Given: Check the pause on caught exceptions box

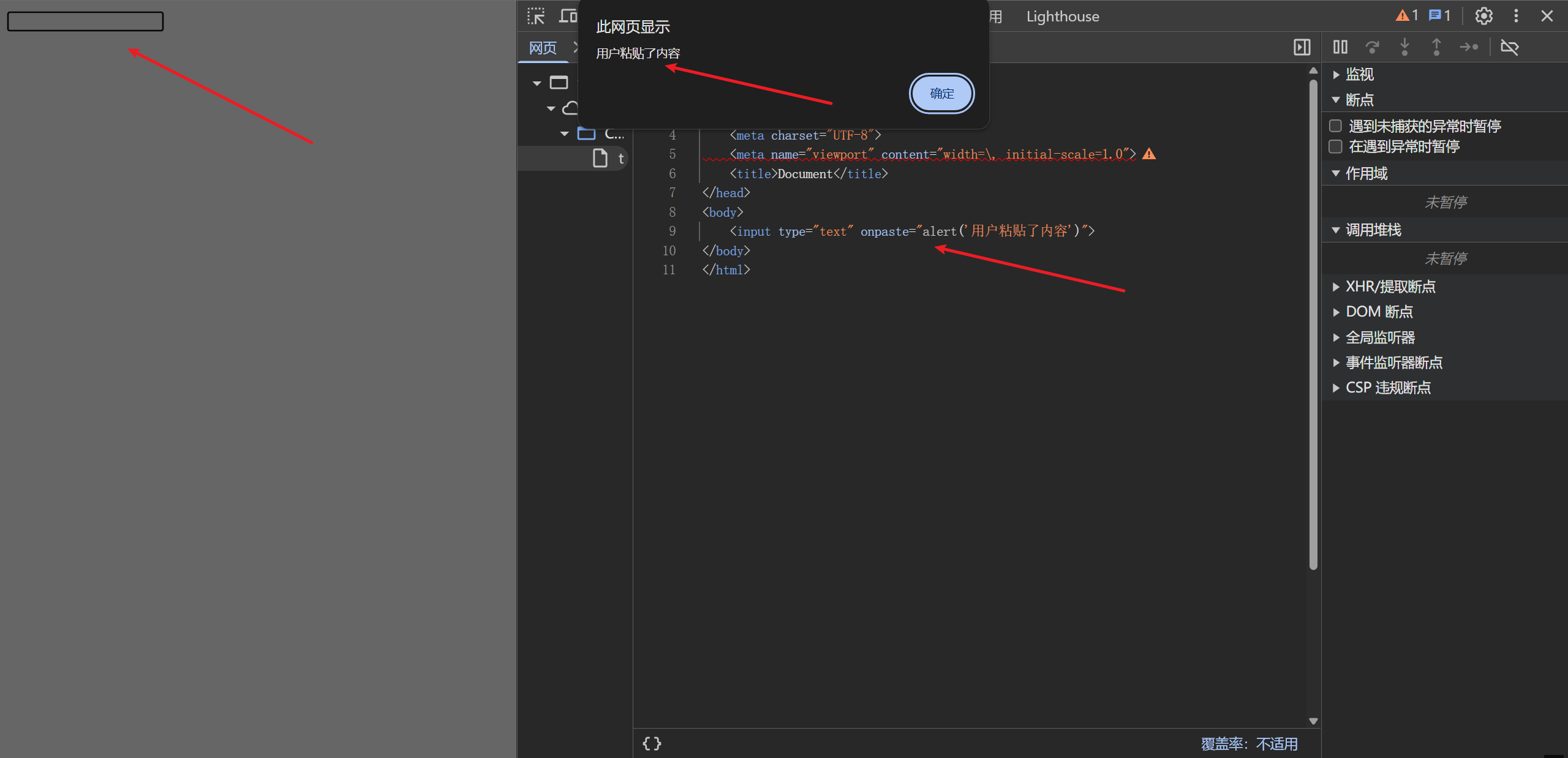Looking at the screenshot, I should [1336, 146].
